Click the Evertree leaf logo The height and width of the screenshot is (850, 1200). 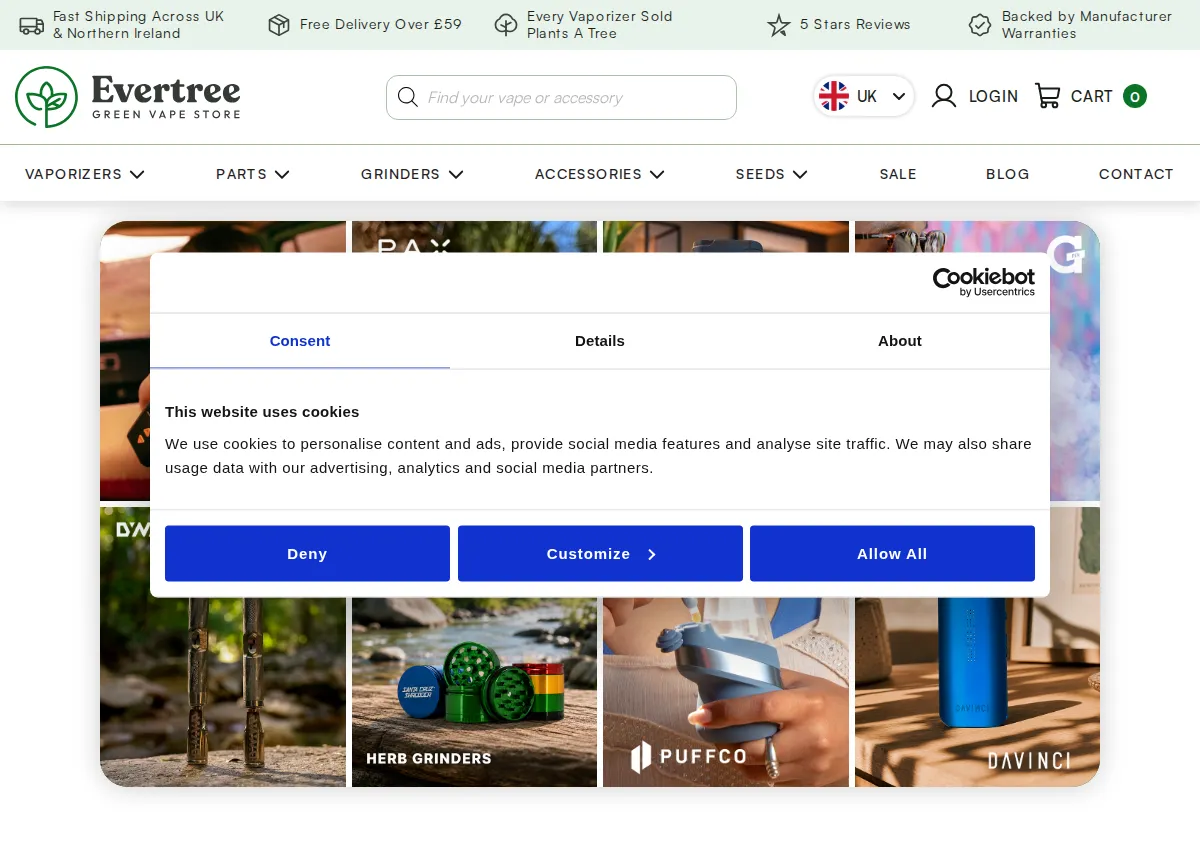click(46, 97)
